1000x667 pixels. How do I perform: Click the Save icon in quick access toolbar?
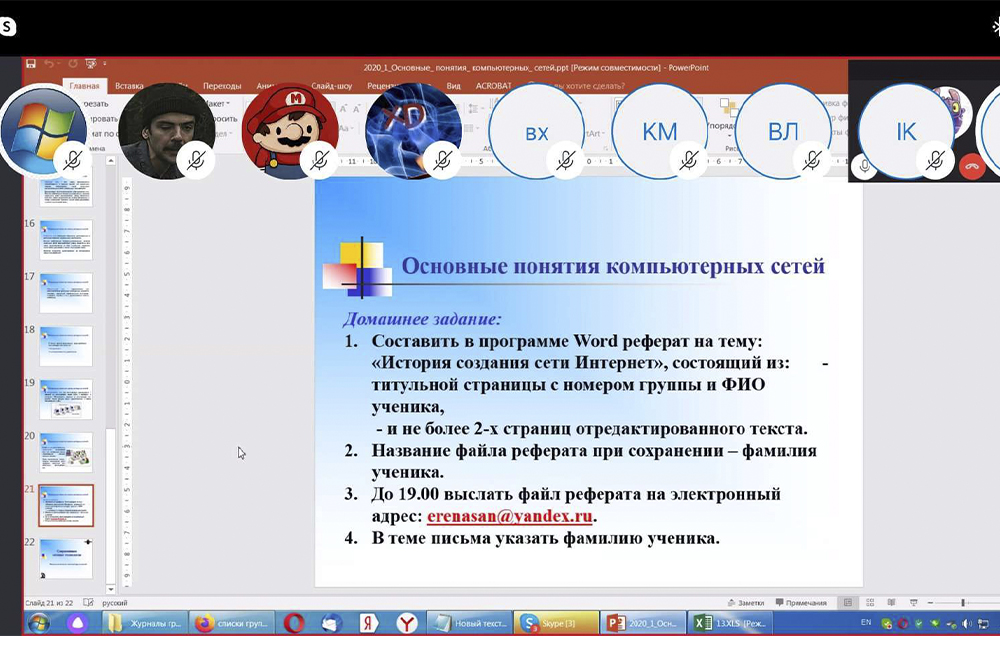tap(31, 64)
